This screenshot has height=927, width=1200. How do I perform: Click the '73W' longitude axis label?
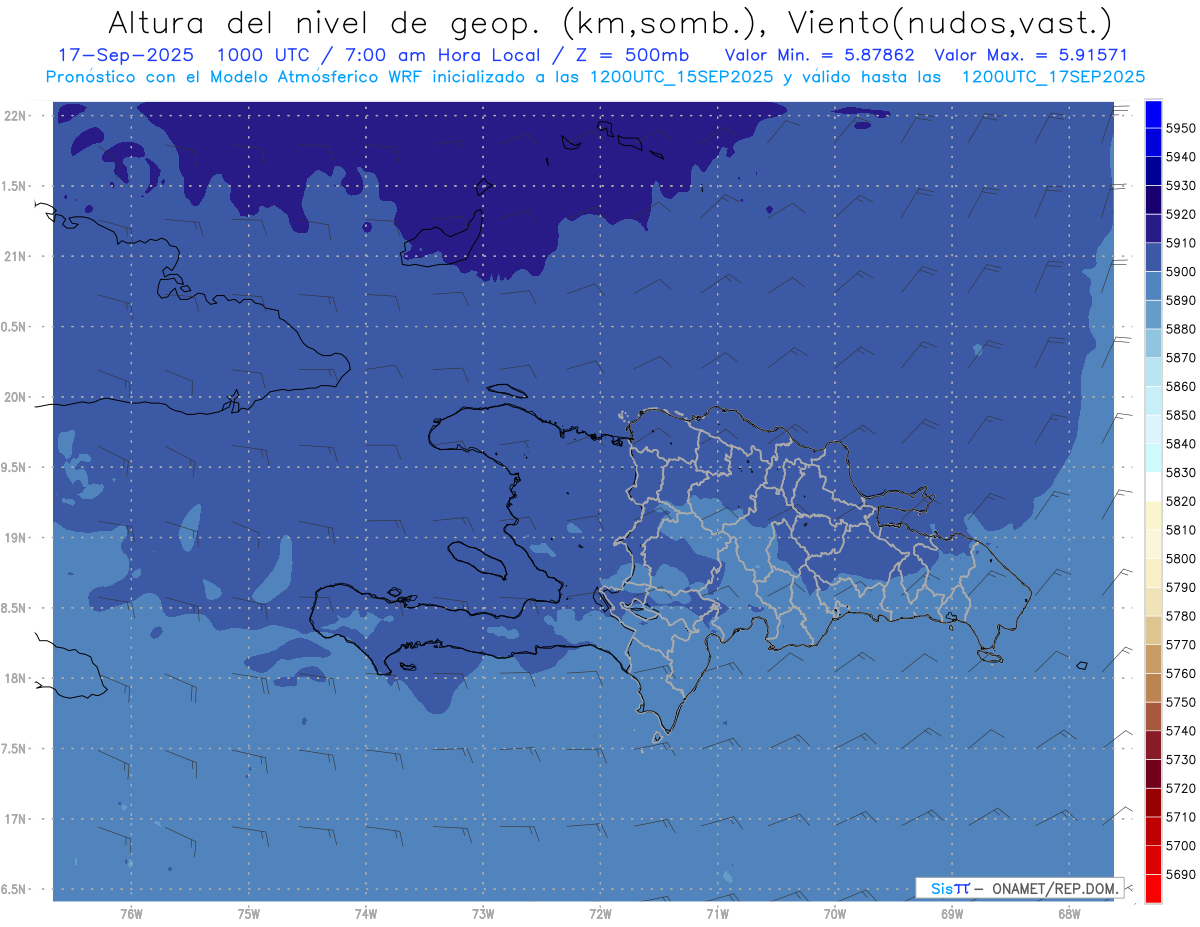click(483, 914)
